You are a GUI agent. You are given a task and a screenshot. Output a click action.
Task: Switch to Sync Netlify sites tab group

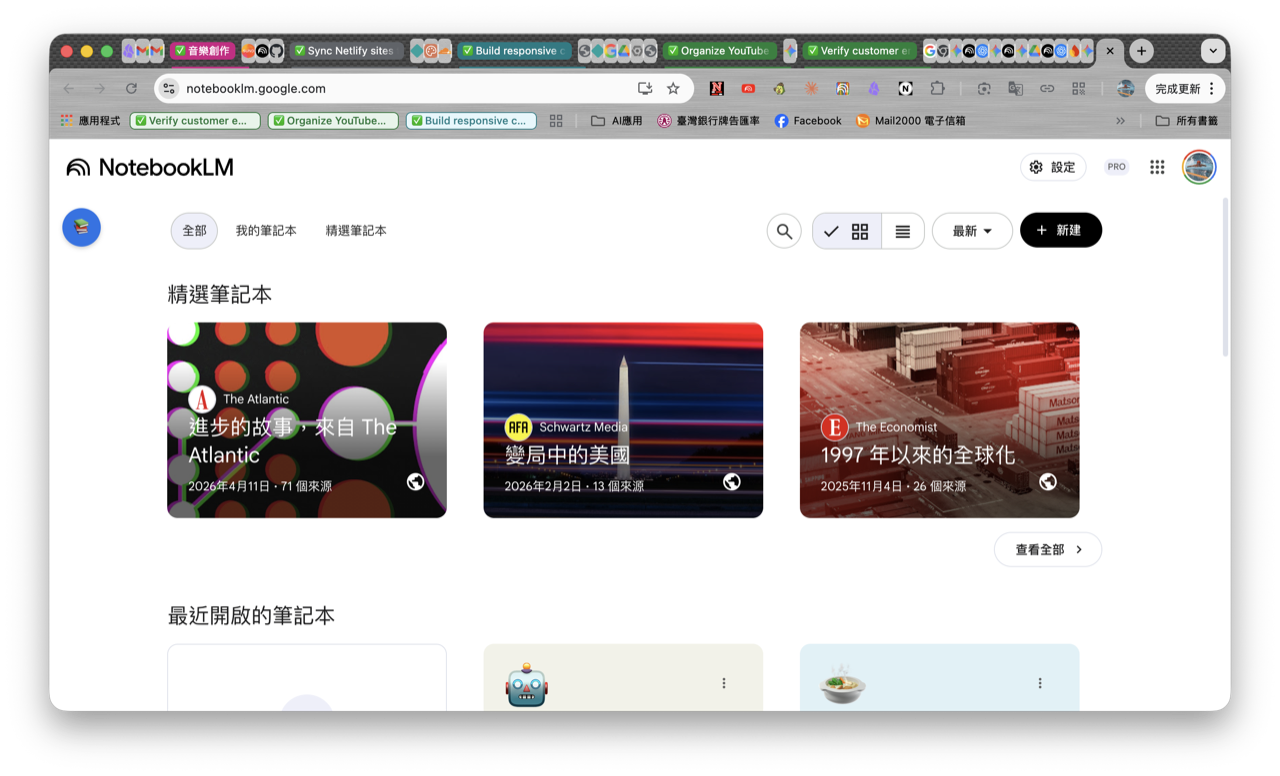point(345,50)
